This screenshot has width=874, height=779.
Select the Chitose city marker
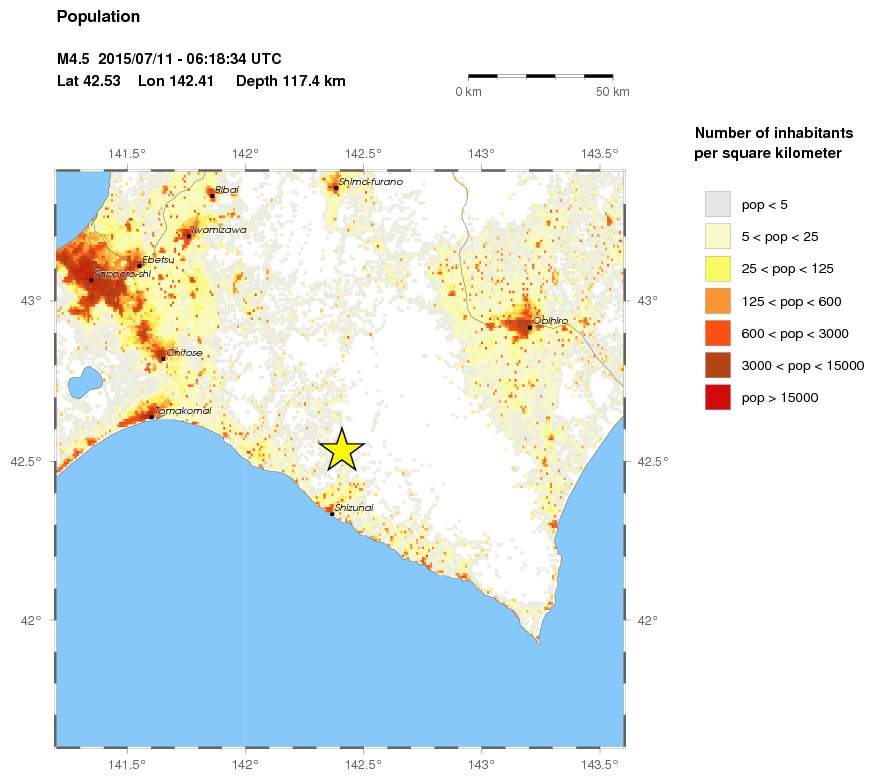163,359
